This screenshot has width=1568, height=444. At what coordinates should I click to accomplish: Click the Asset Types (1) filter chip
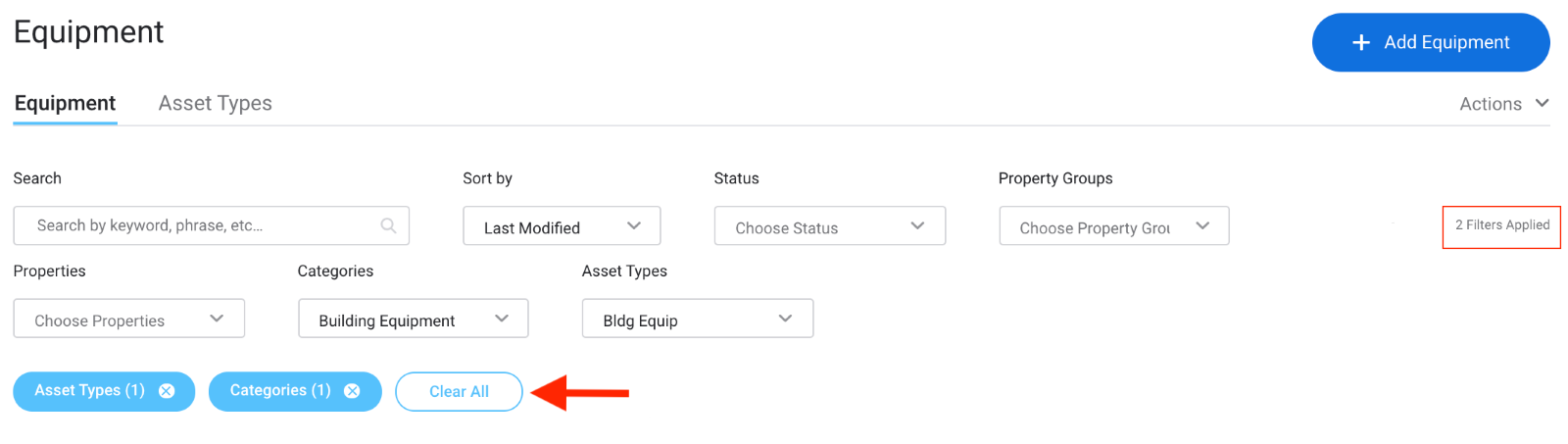tap(88, 391)
